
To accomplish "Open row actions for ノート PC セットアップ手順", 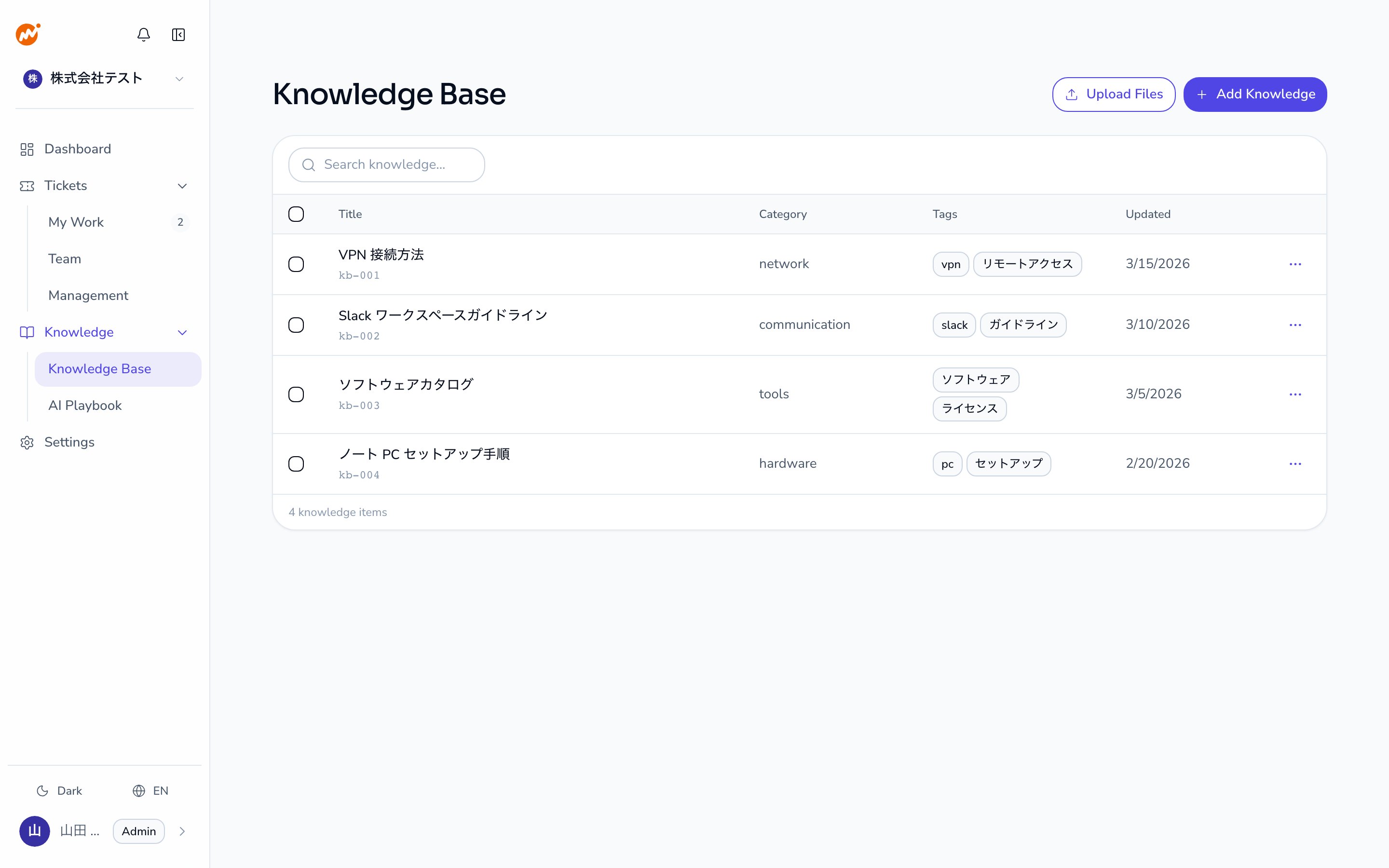I will pos(1295,464).
